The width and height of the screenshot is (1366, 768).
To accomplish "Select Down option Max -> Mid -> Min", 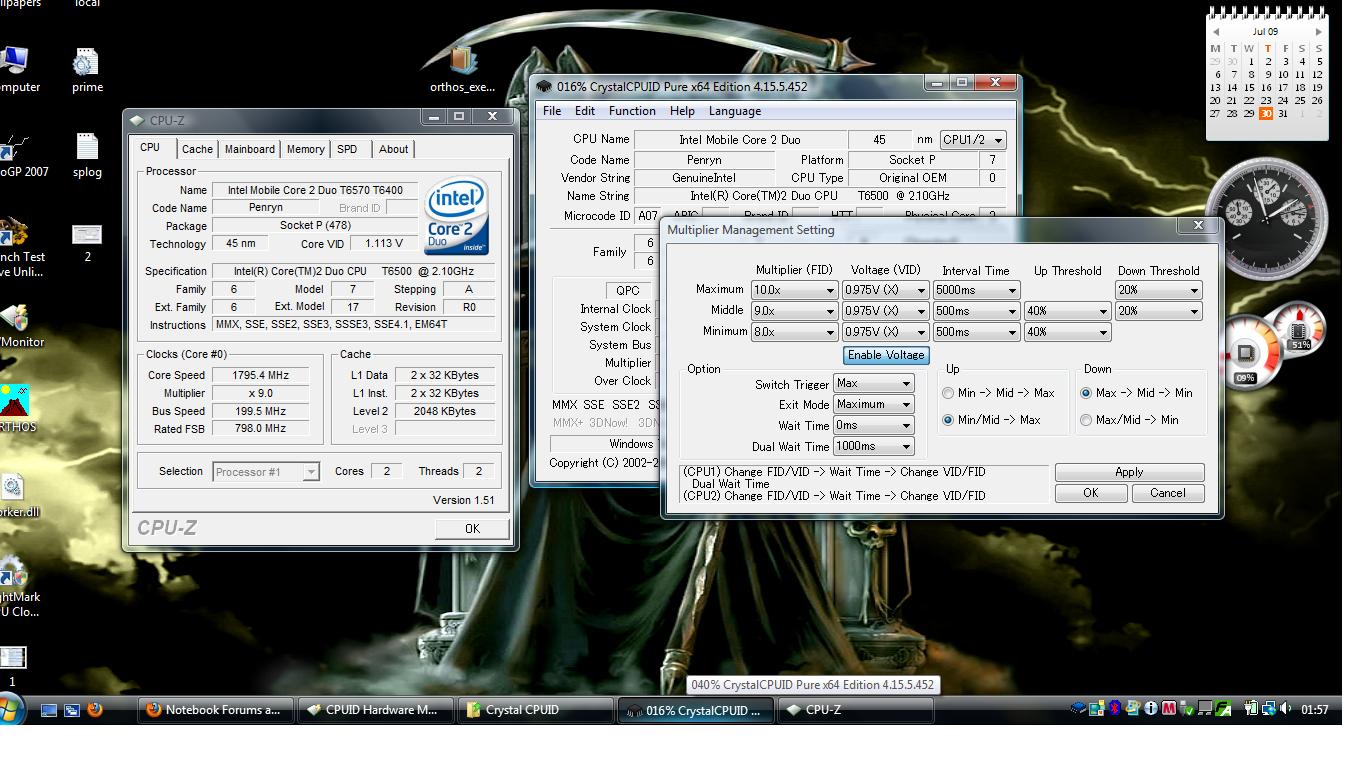I will (x=1137, y=393).
